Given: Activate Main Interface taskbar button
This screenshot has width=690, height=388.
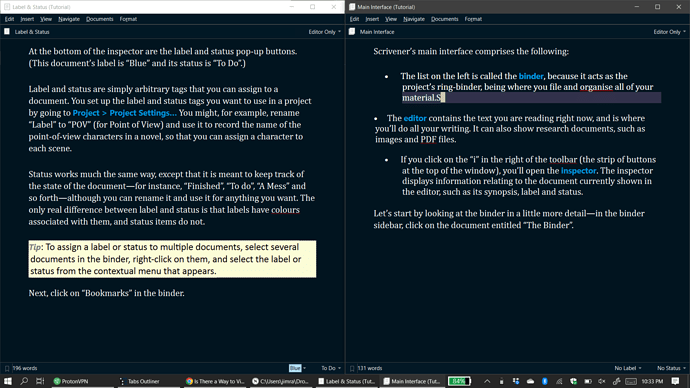Looking at the screenshot, I should tap(412, 381).
